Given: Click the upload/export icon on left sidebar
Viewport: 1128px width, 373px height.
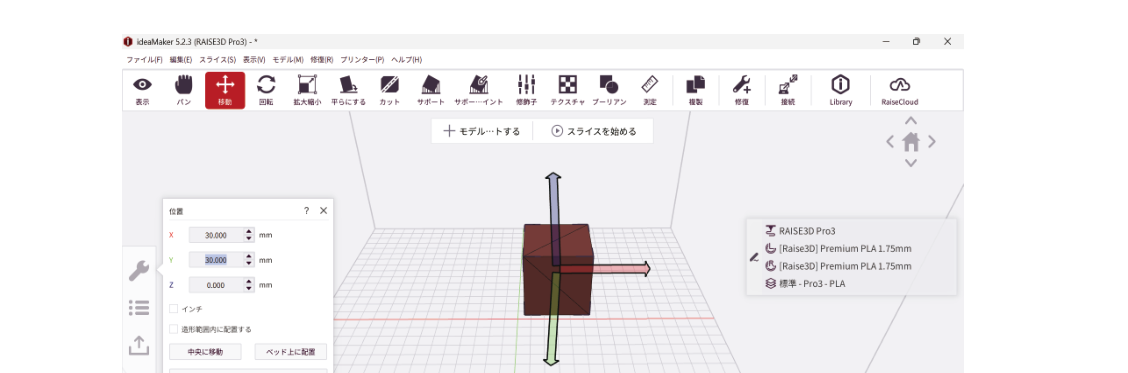Looking at the screenshot, I should coord(138,346).
